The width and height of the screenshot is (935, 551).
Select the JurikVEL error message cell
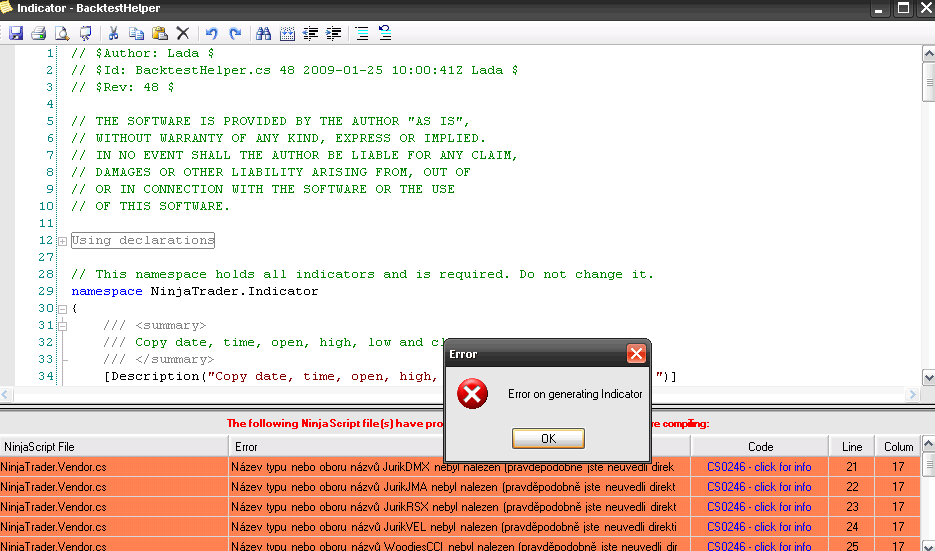pos(459,527)
